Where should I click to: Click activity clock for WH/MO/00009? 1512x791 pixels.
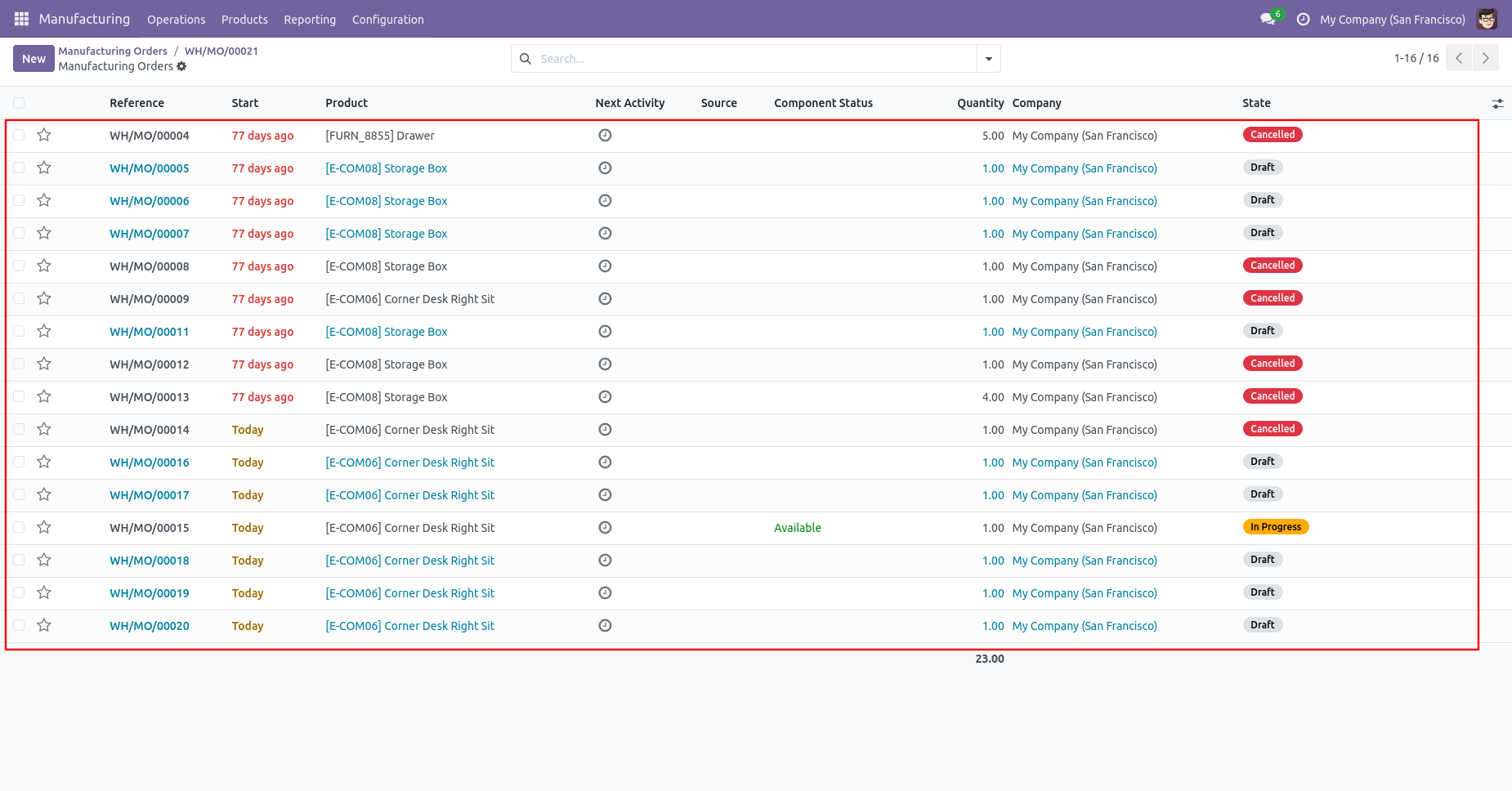pyautogui.click(x=605, y=298)
